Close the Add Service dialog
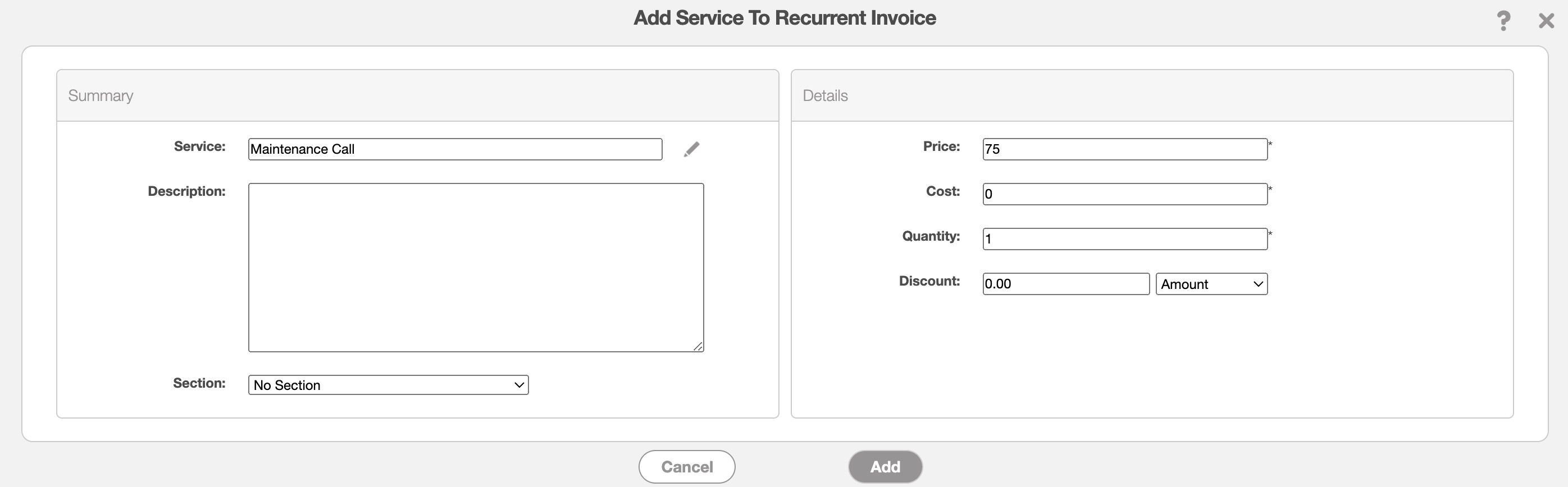 [x=1546, y=21]
